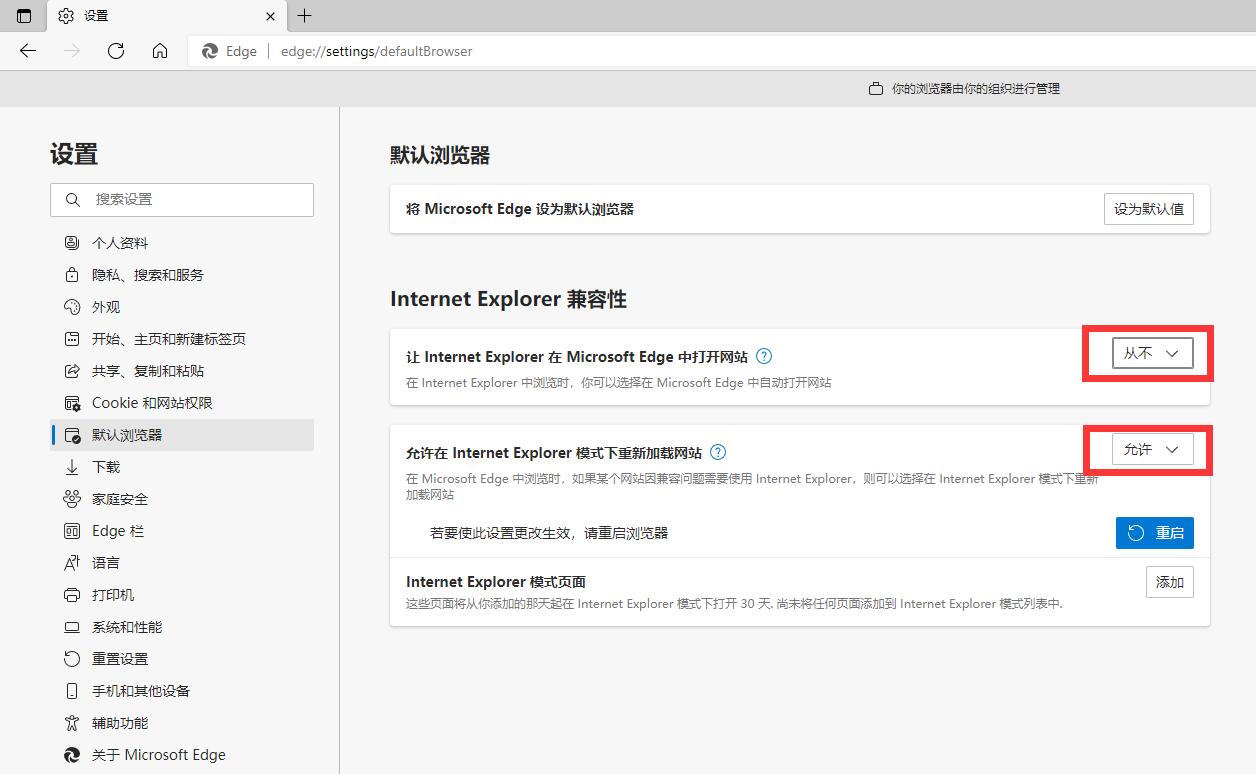Open 隐私、搜索和服务 settings

[182, 275]
